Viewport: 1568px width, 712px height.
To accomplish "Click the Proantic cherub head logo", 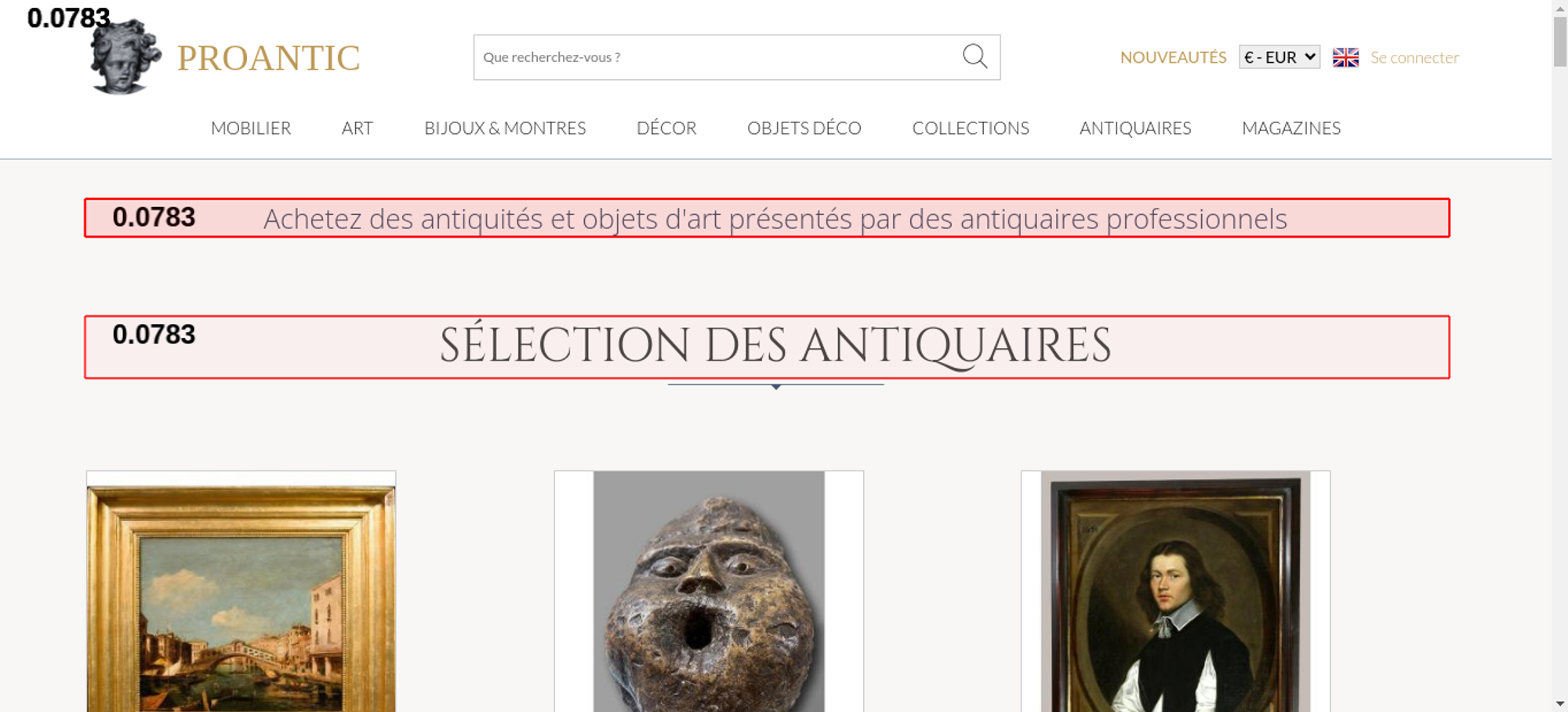I will pyautogui.click(x=125, y=57).
